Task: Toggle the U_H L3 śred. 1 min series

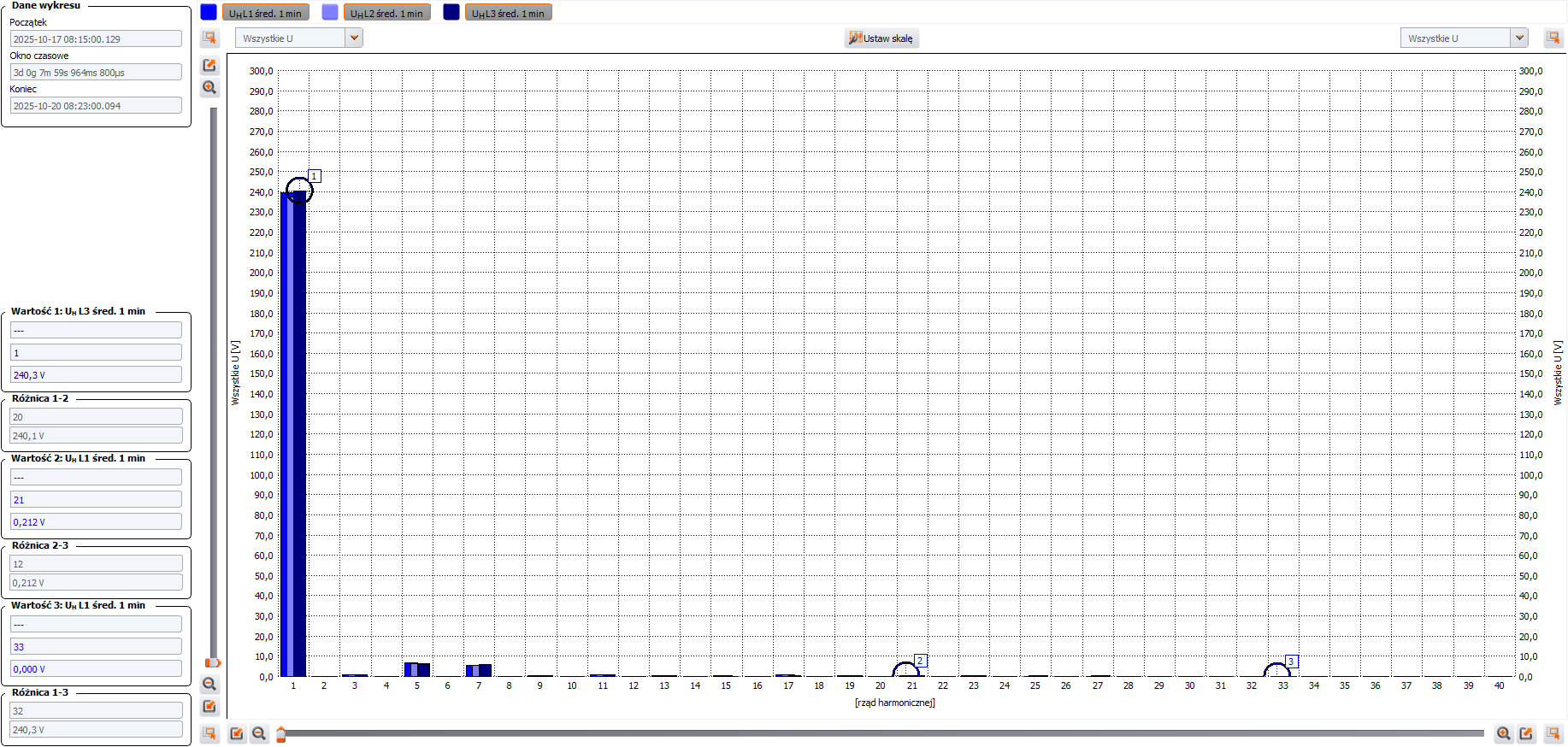Action: click(x=508, y=13)
